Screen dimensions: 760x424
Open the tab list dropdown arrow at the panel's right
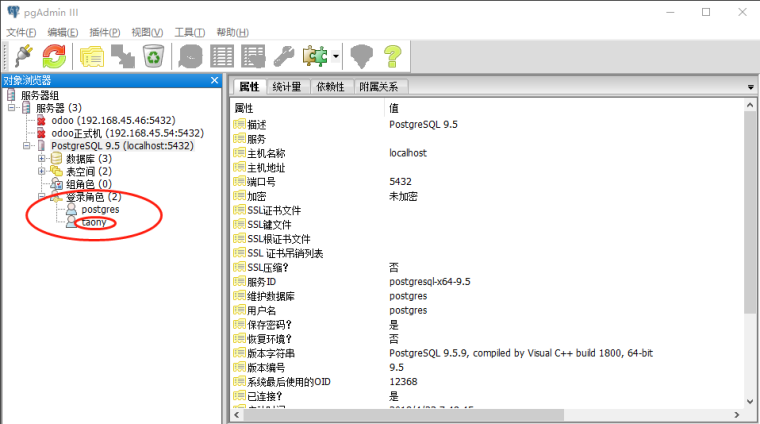[x=750, y=87]
